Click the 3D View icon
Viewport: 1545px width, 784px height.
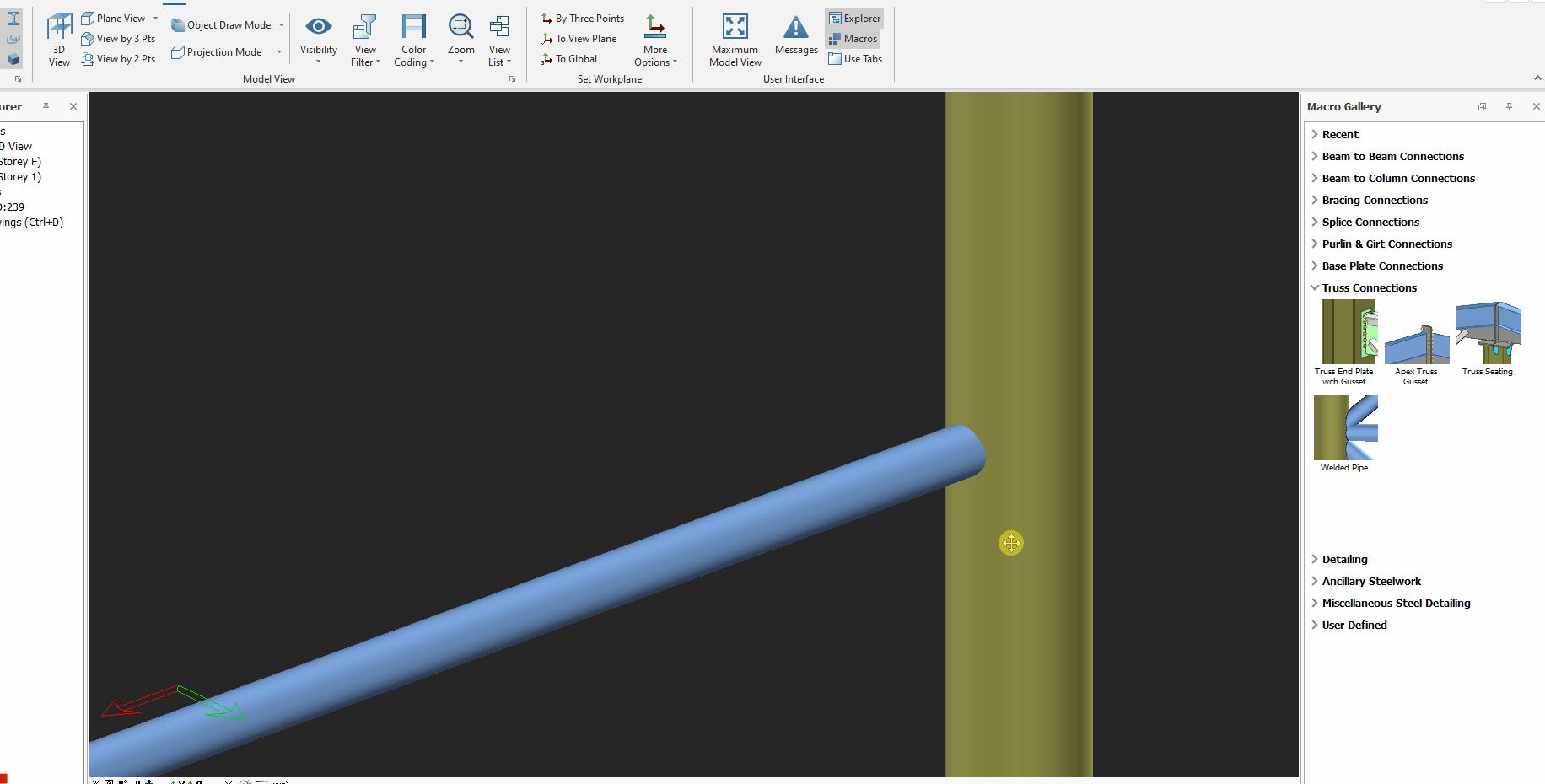coord(59,30)
